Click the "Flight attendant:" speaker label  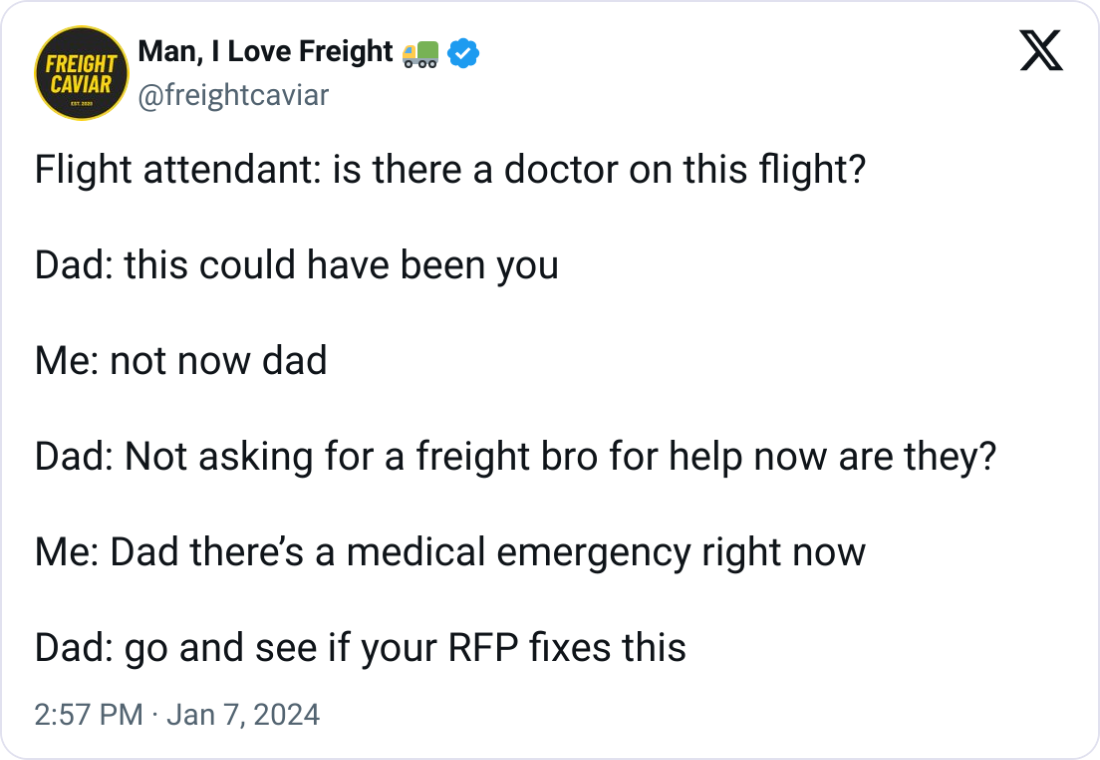pyautogui.click(x=174, y=170)
